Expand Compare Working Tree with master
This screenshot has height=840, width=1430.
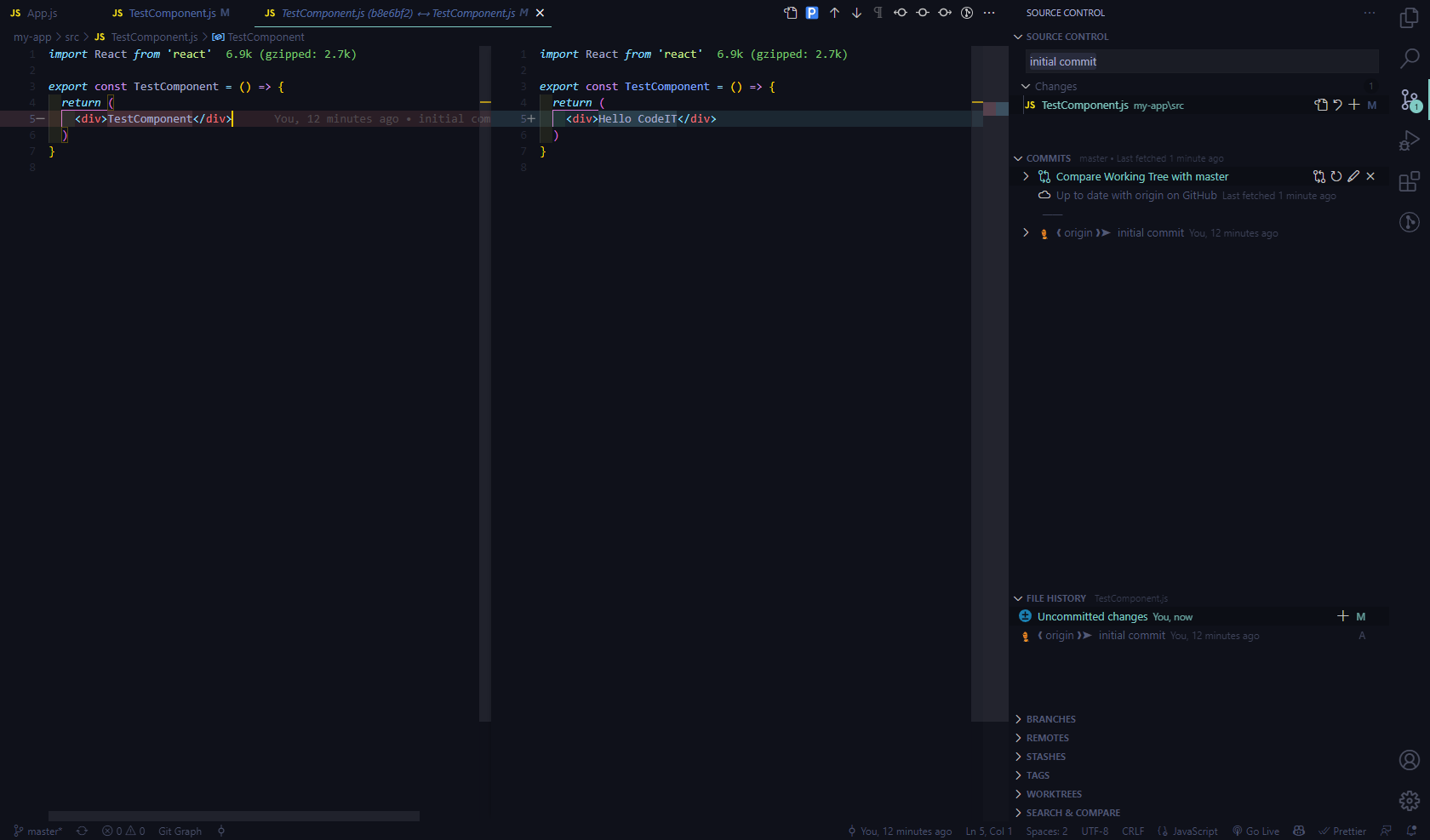tap(1026, 176)
